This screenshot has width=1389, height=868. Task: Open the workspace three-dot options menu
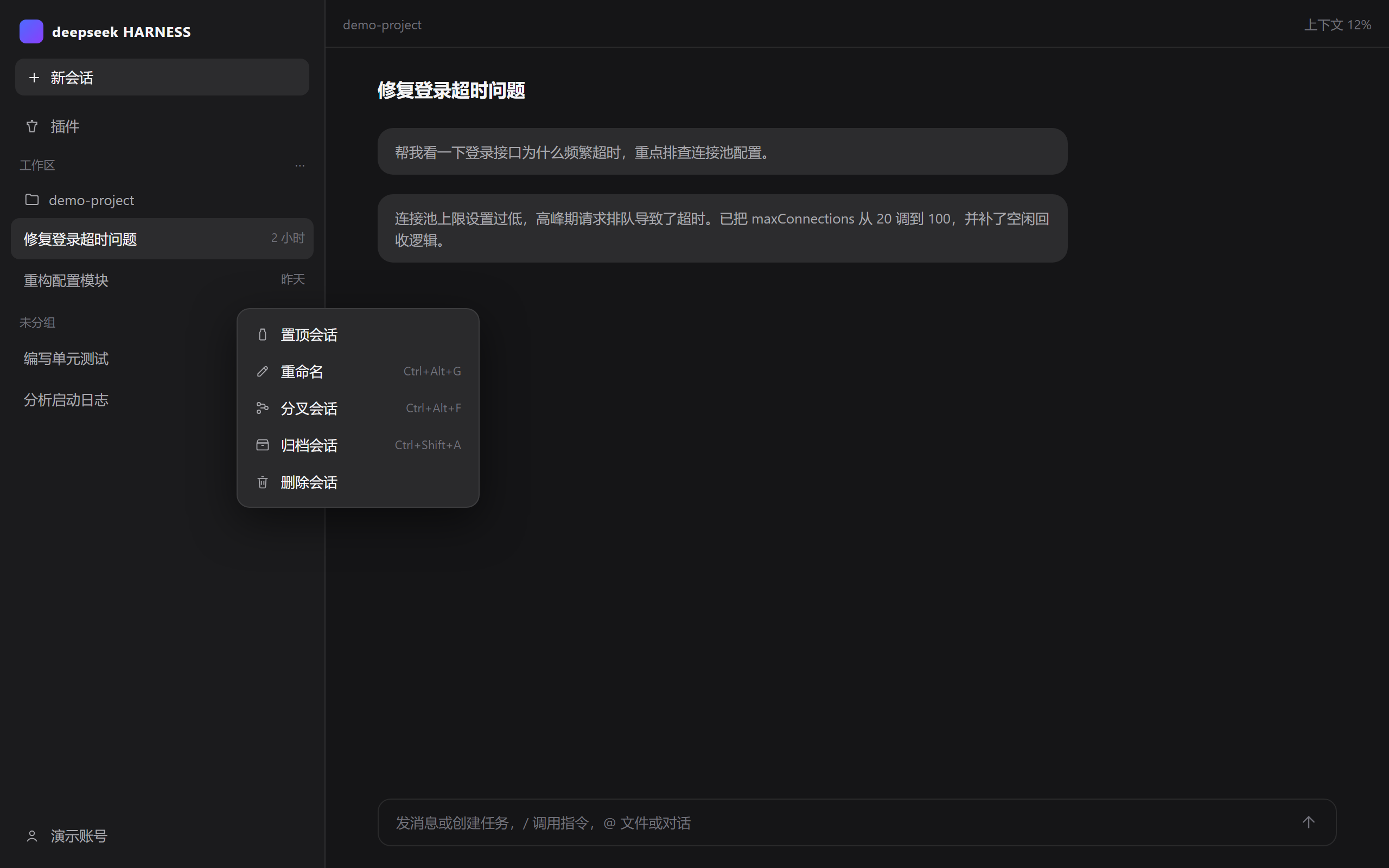tap(300, 165)
